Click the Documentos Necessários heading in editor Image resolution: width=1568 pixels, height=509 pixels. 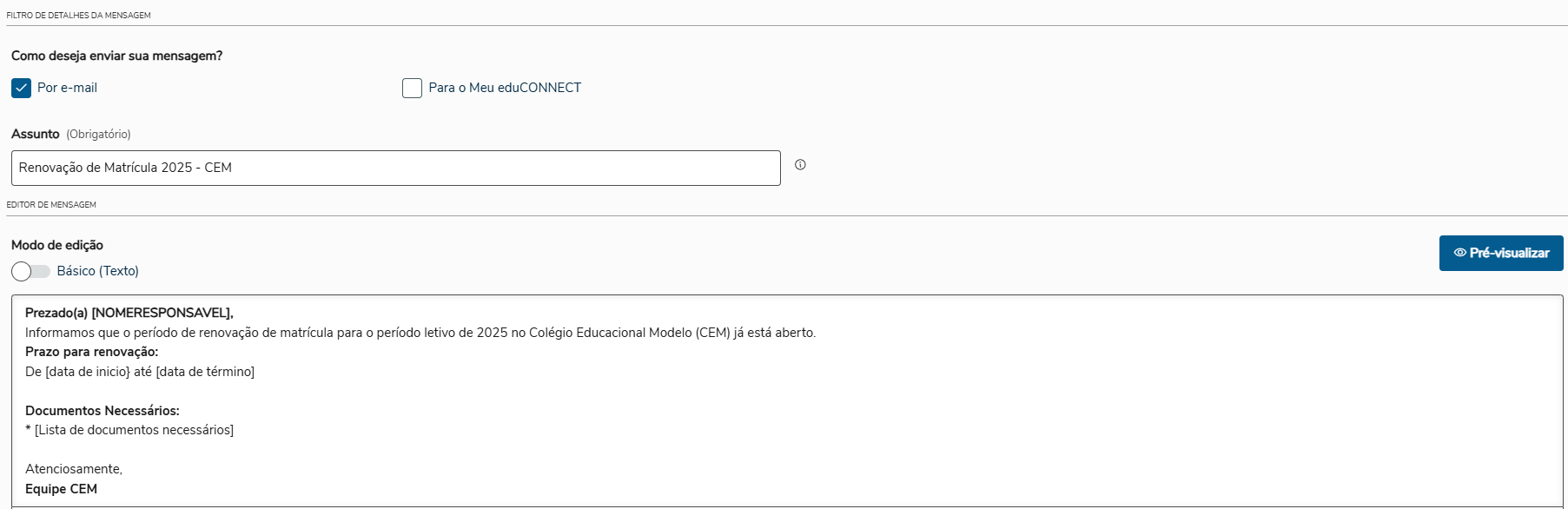[x=102, y=411]
